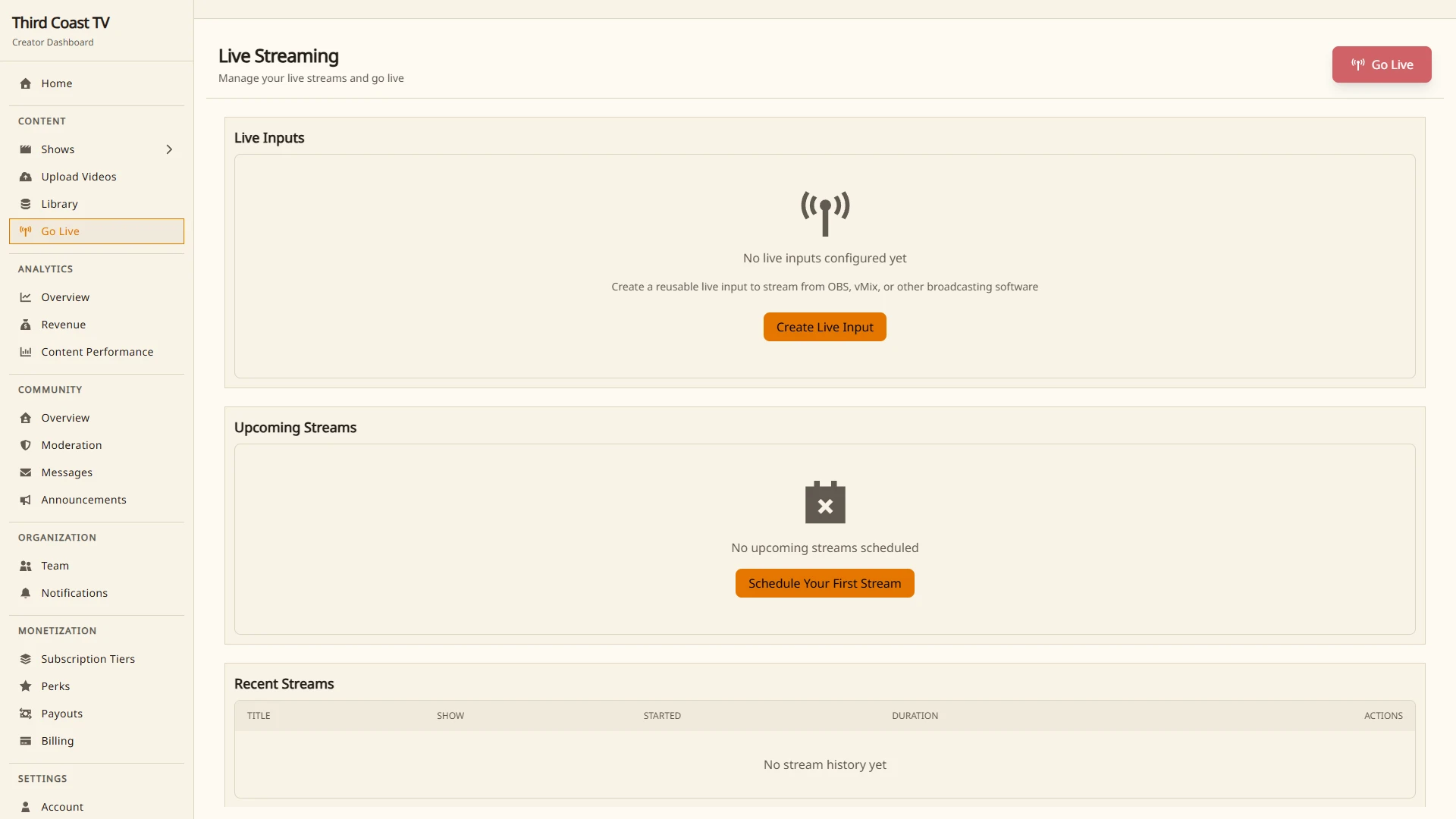Open Account settings
This screenshot has width=1456, height=819.
click(96, 807)
